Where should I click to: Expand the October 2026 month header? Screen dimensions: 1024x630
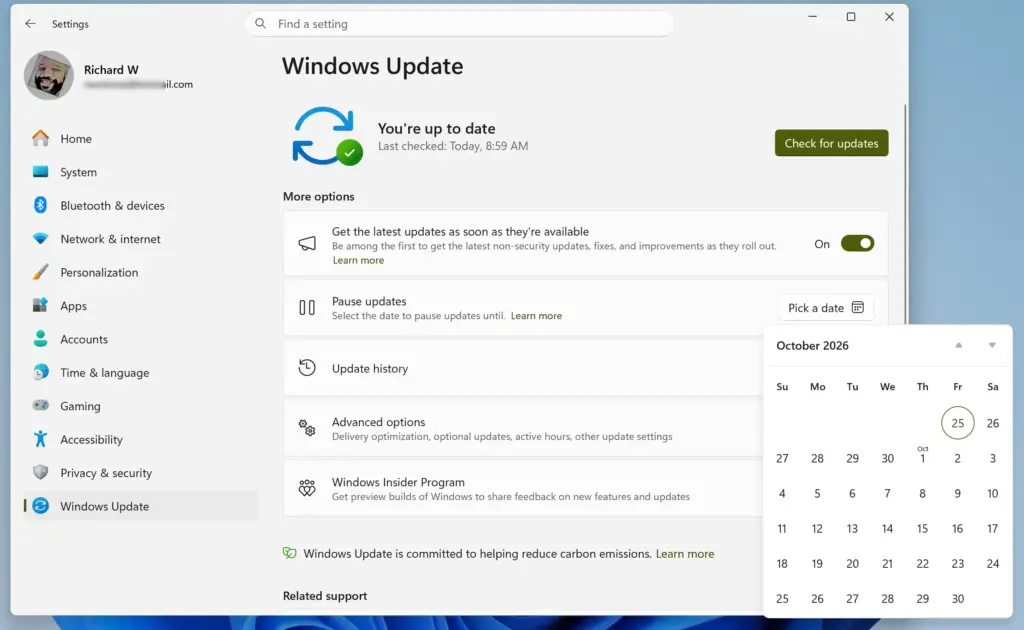point(812,345)
